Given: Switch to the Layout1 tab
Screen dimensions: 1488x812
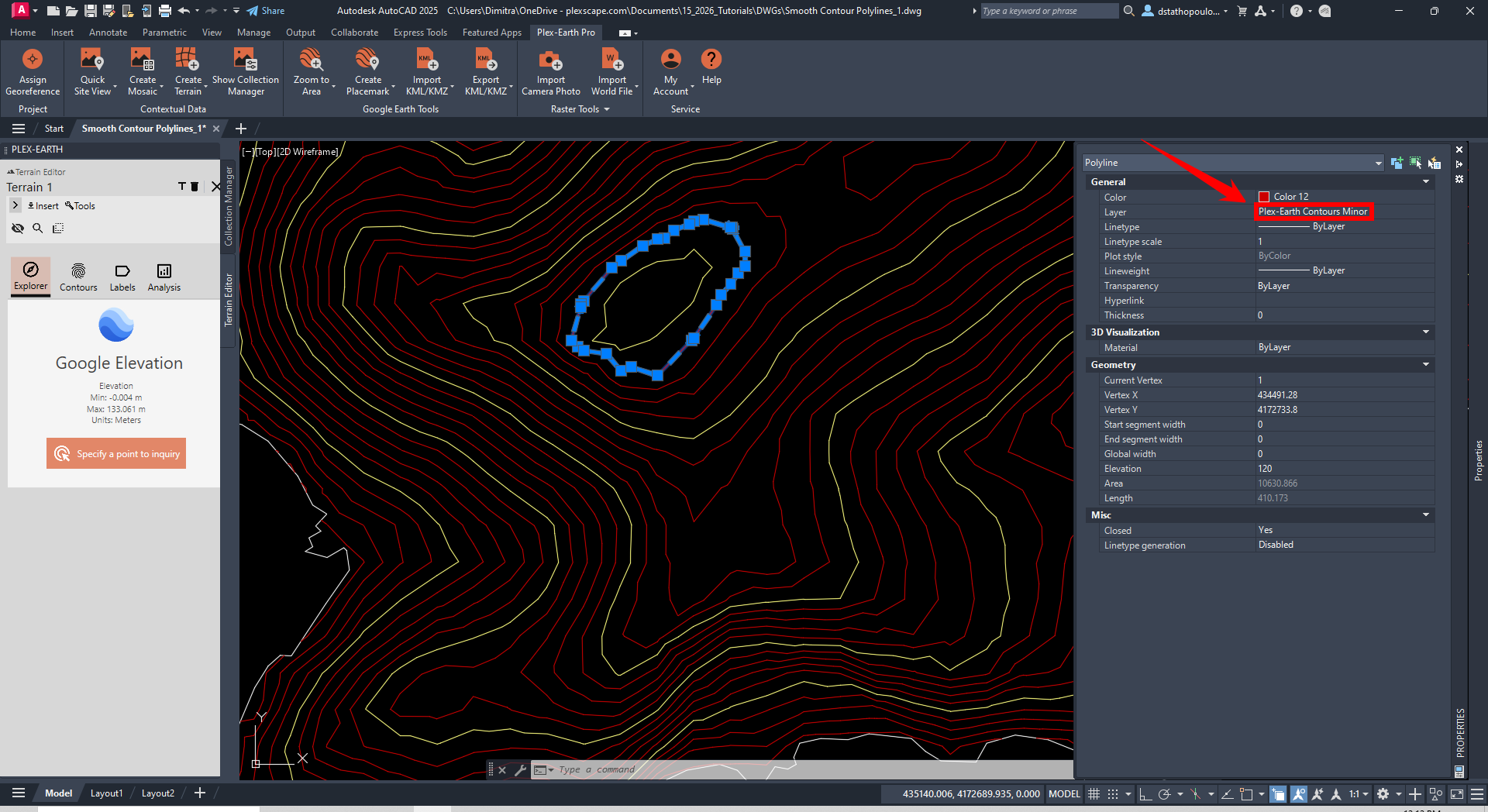Looking at the screenshot, I should (x=106, y=793).
